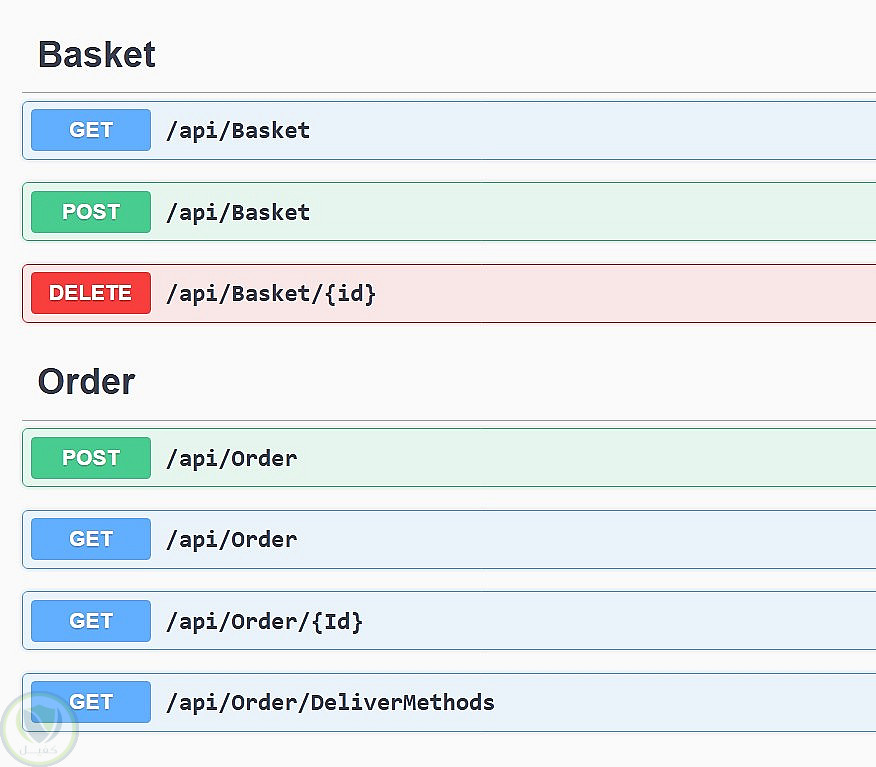
Task: Select the /api/Order/DeliverMethods path text
Action: pos(330,702)
